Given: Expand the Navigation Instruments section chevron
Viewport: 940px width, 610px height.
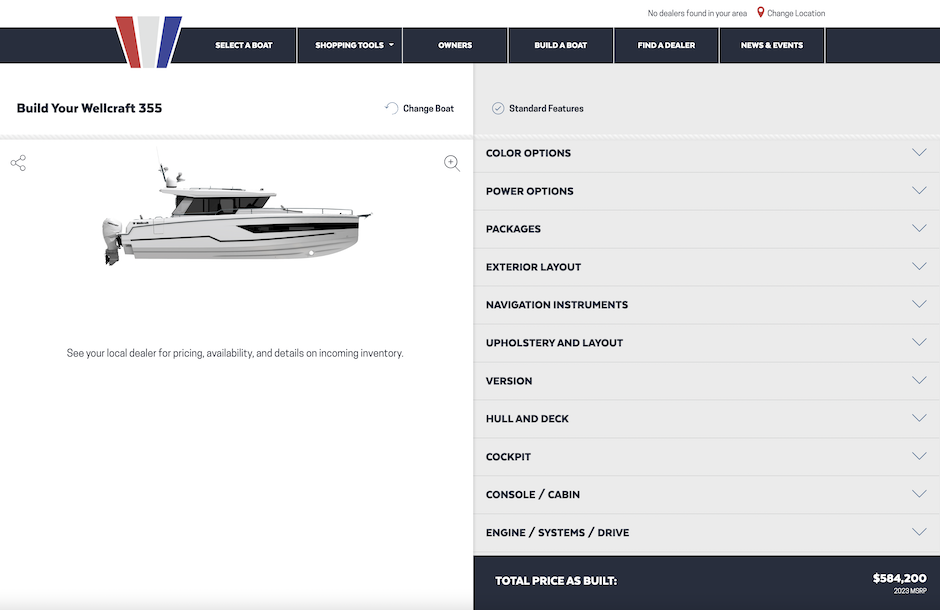Looking at the screenshot, I should (x=919, y=304).
